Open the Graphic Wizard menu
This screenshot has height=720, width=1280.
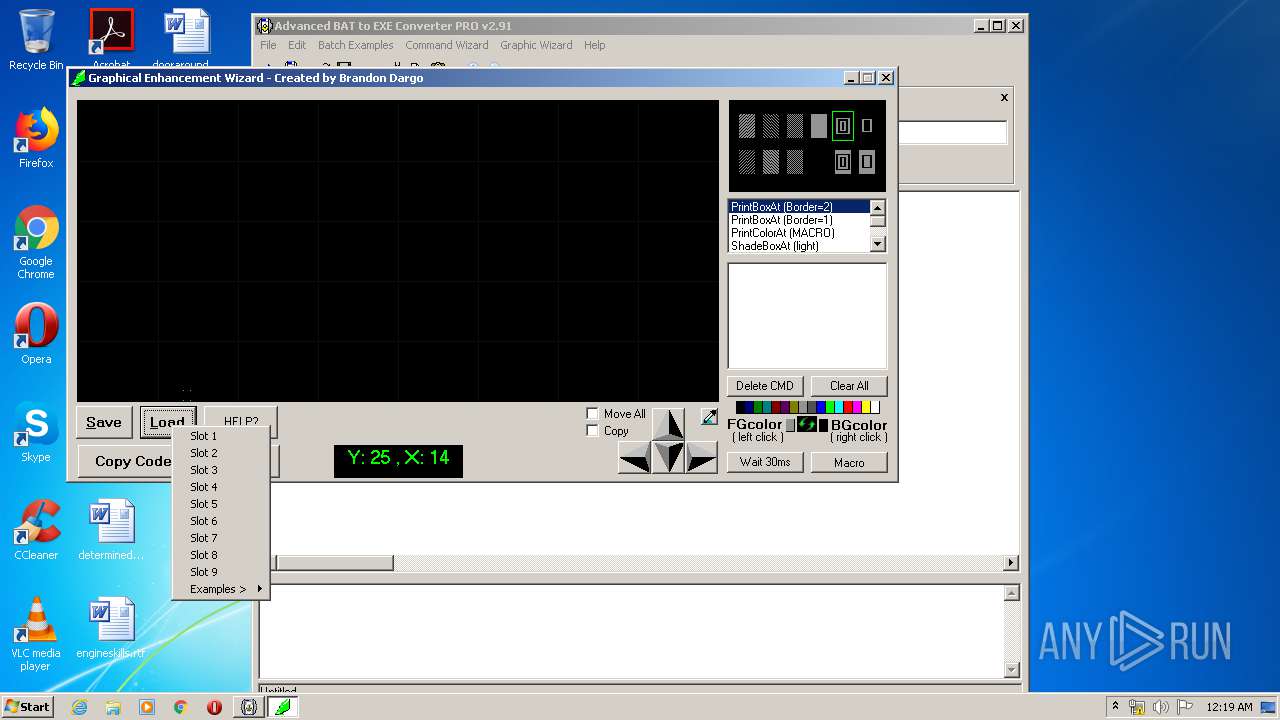(536, 45)
